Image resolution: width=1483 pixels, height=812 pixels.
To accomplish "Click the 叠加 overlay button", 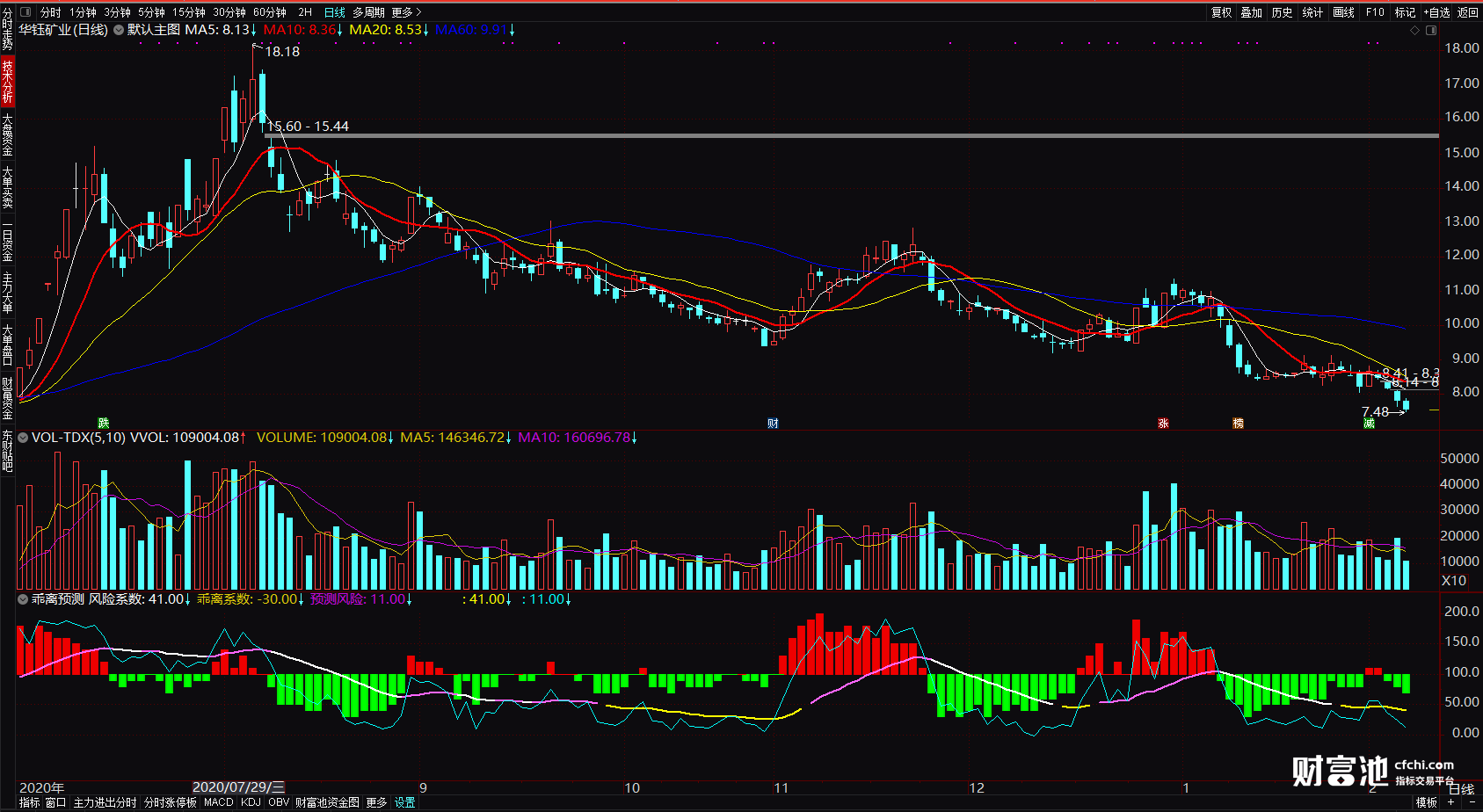I will 1252,12.
